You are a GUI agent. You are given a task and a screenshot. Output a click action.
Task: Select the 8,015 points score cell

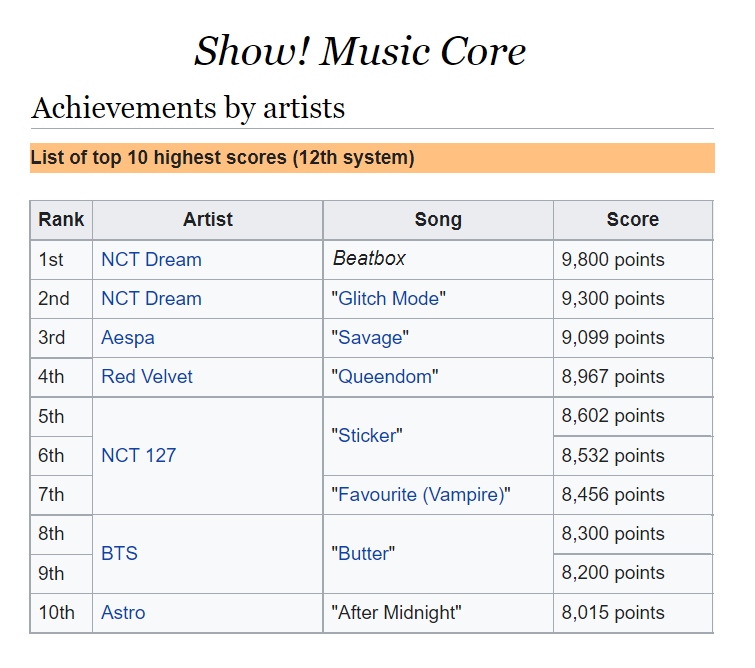[633, 613]
